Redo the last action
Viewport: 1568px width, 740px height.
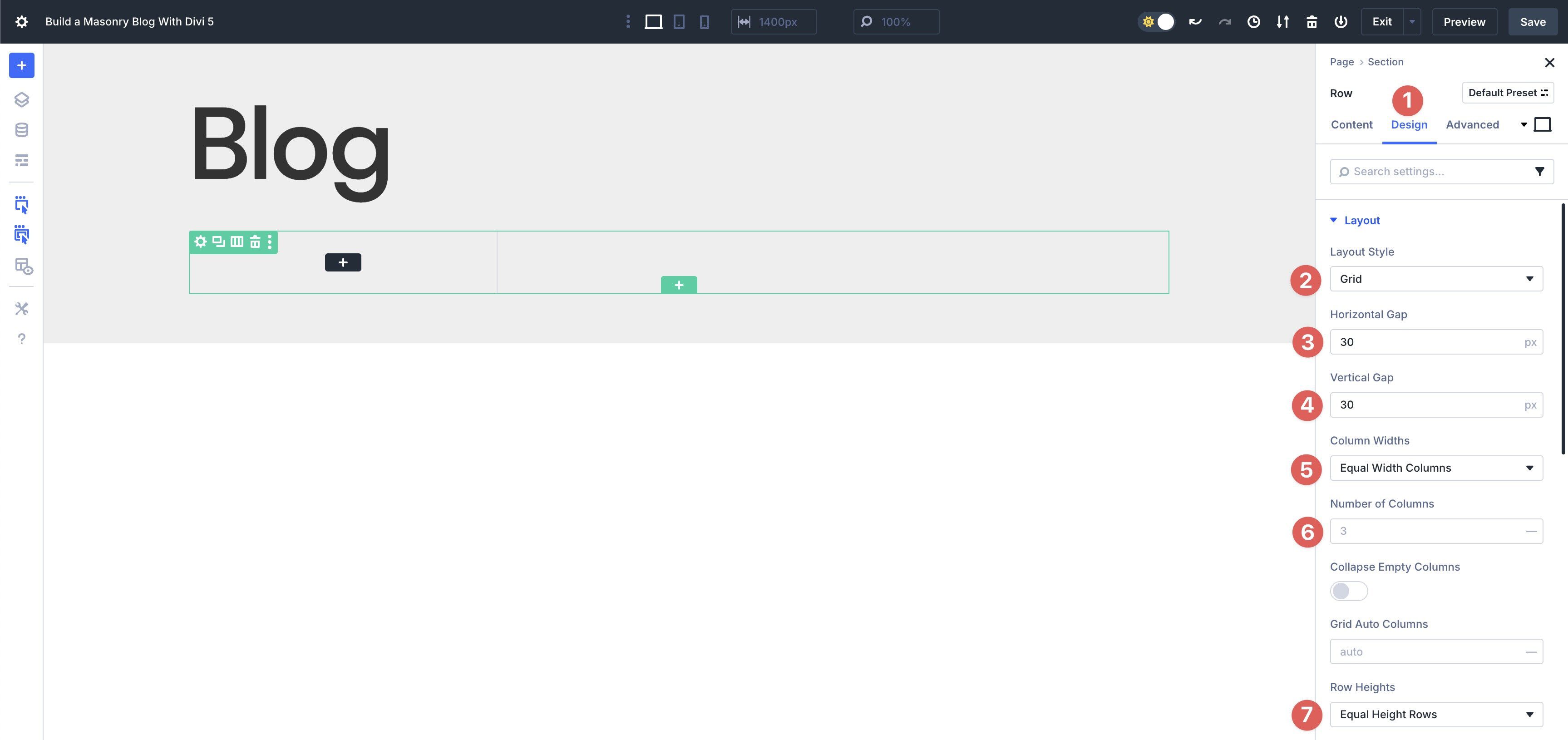tap(1224, 21)
